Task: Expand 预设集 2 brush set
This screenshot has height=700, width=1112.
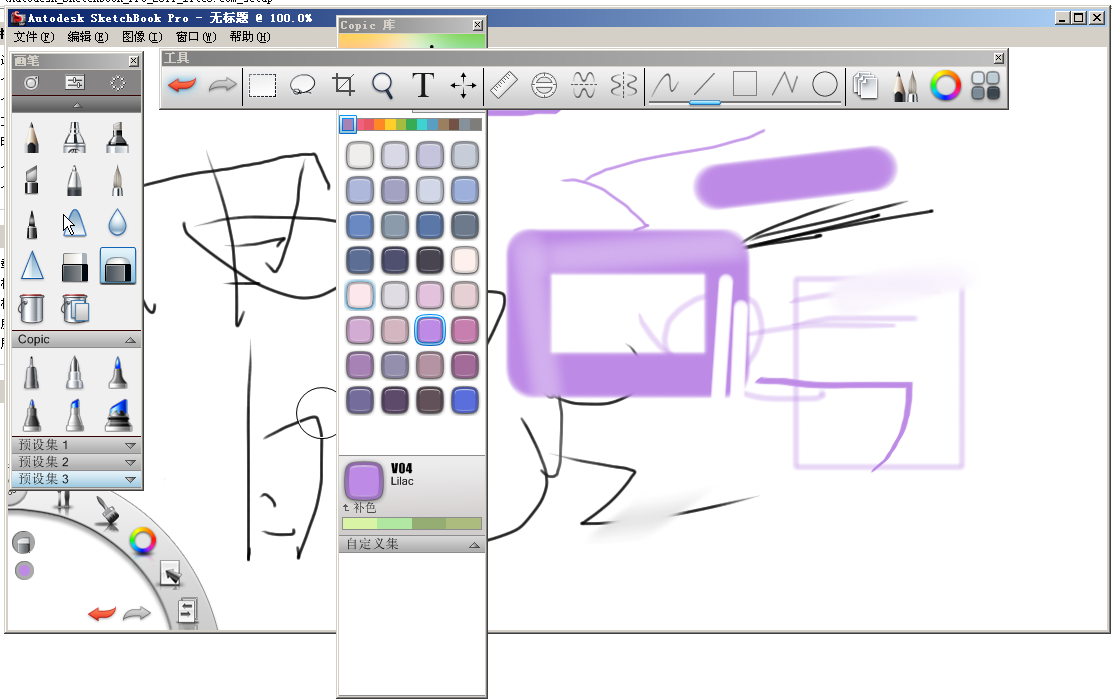Action: [x=77, y=462]
